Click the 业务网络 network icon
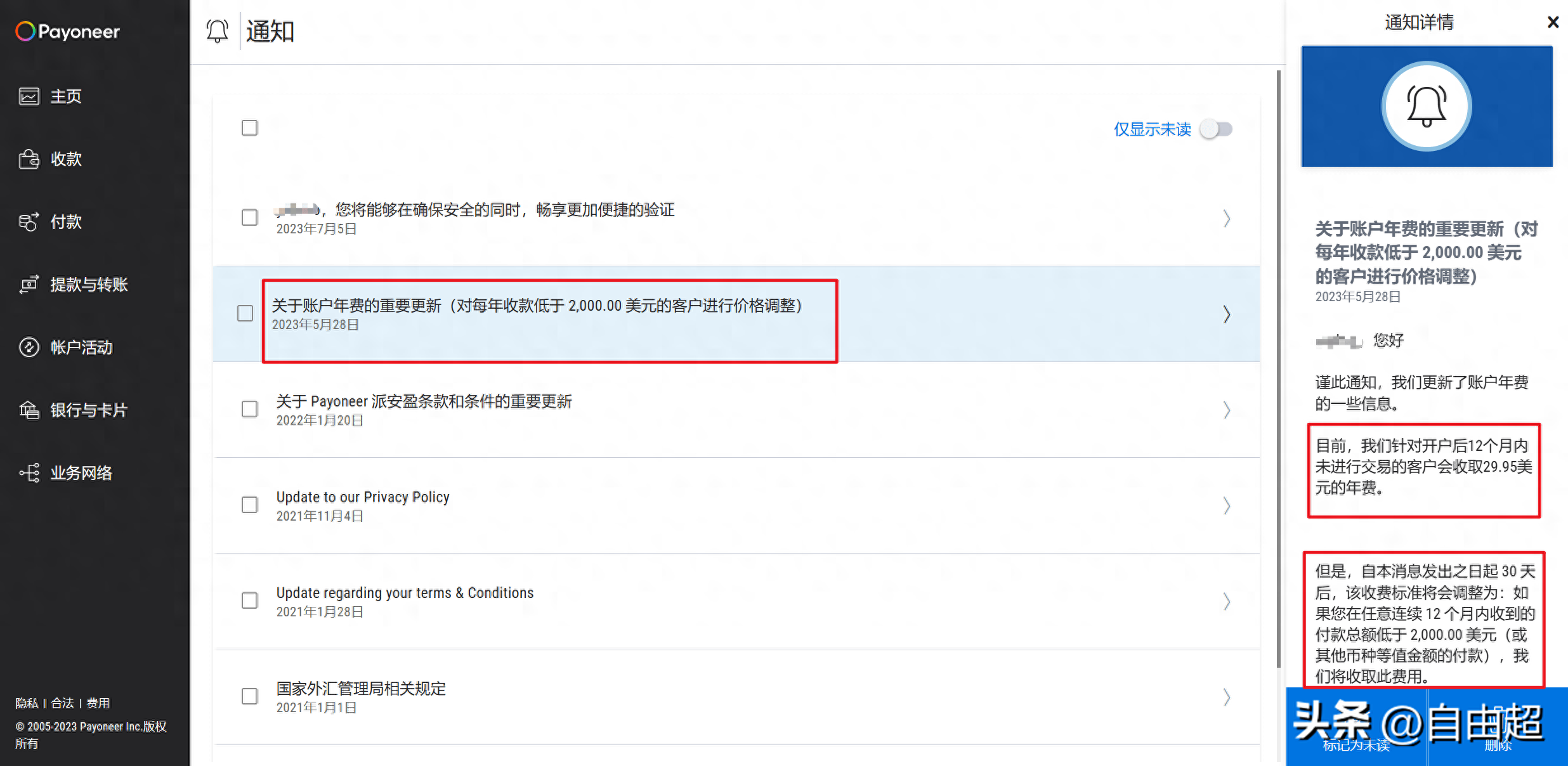Image resolution: width=1568 pixels, height=766 pixels. click(x=29, y=473)
